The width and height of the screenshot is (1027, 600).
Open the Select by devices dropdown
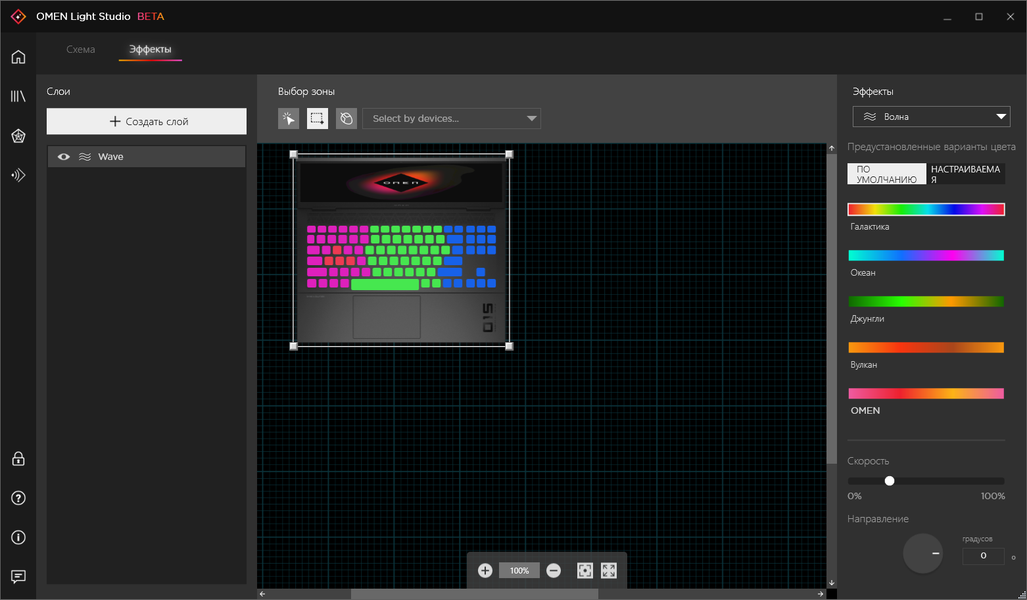click(451, 119)
